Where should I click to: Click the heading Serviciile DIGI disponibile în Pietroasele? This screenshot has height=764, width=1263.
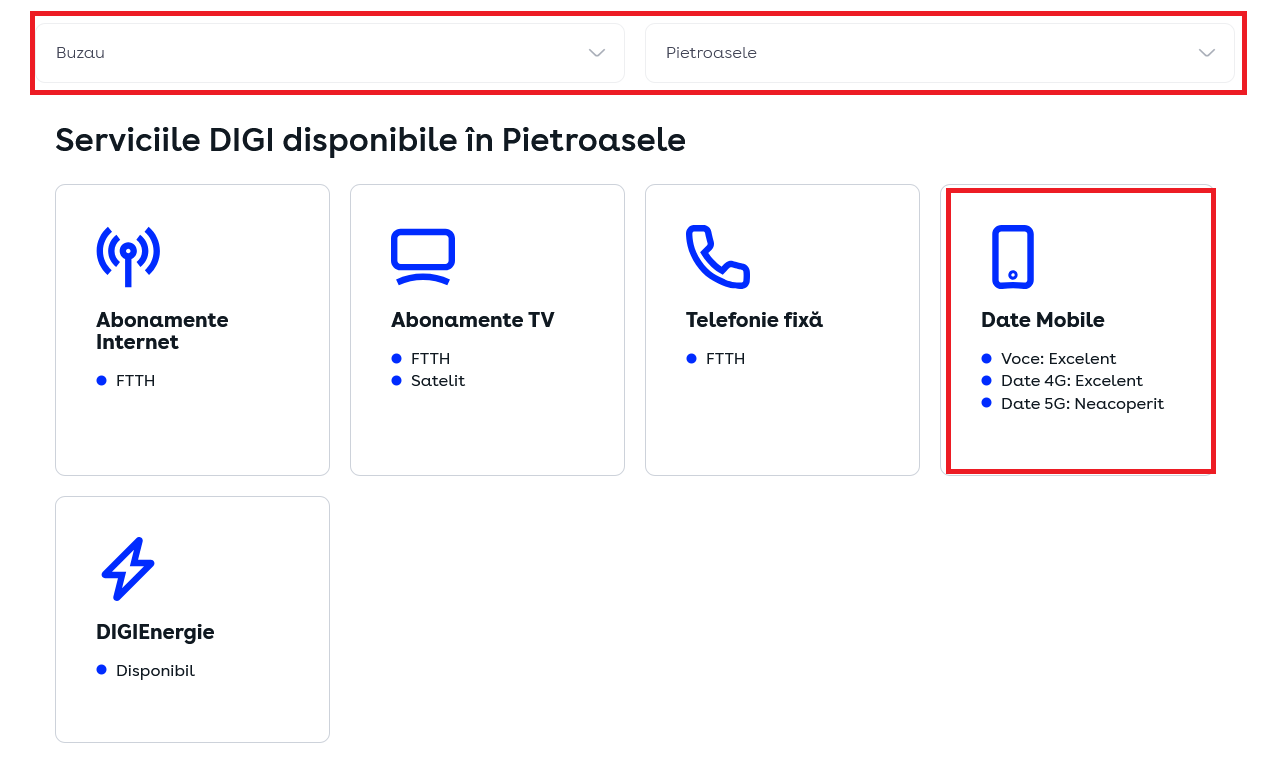(x=370, y=140)
